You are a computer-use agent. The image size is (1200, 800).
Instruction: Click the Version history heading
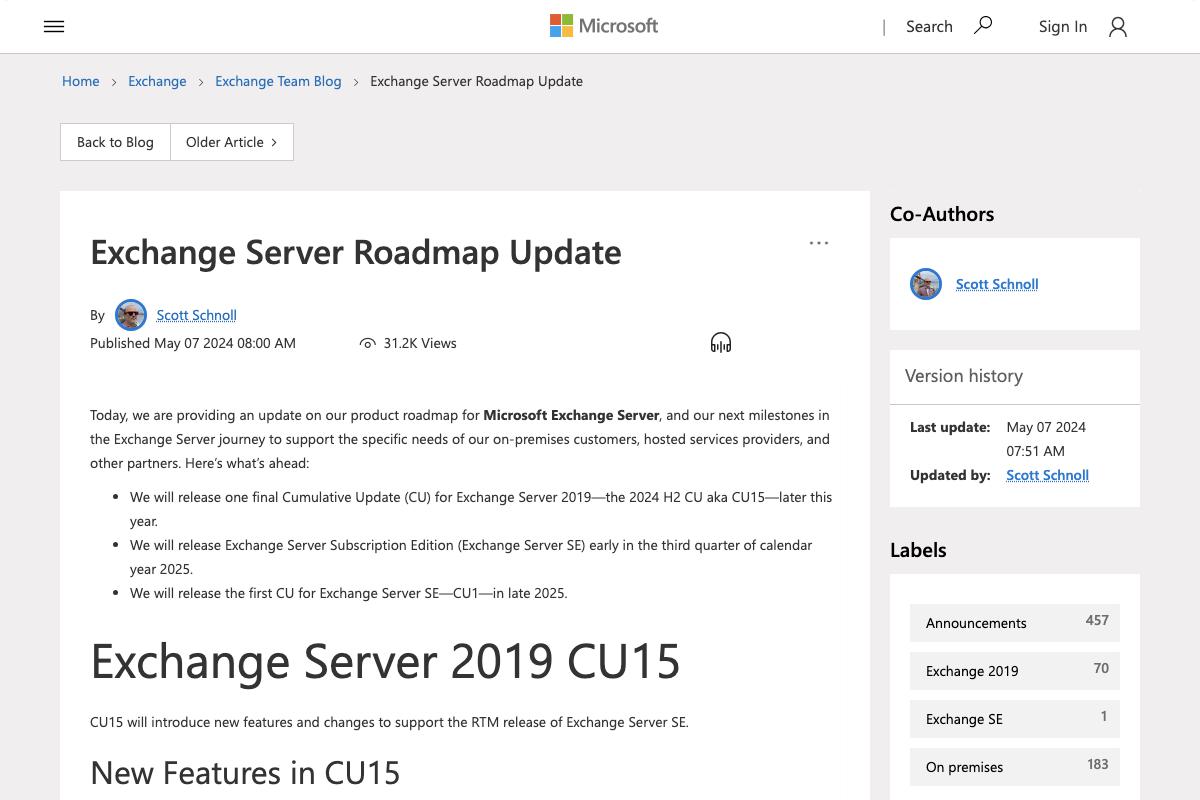tap(964, 376)
